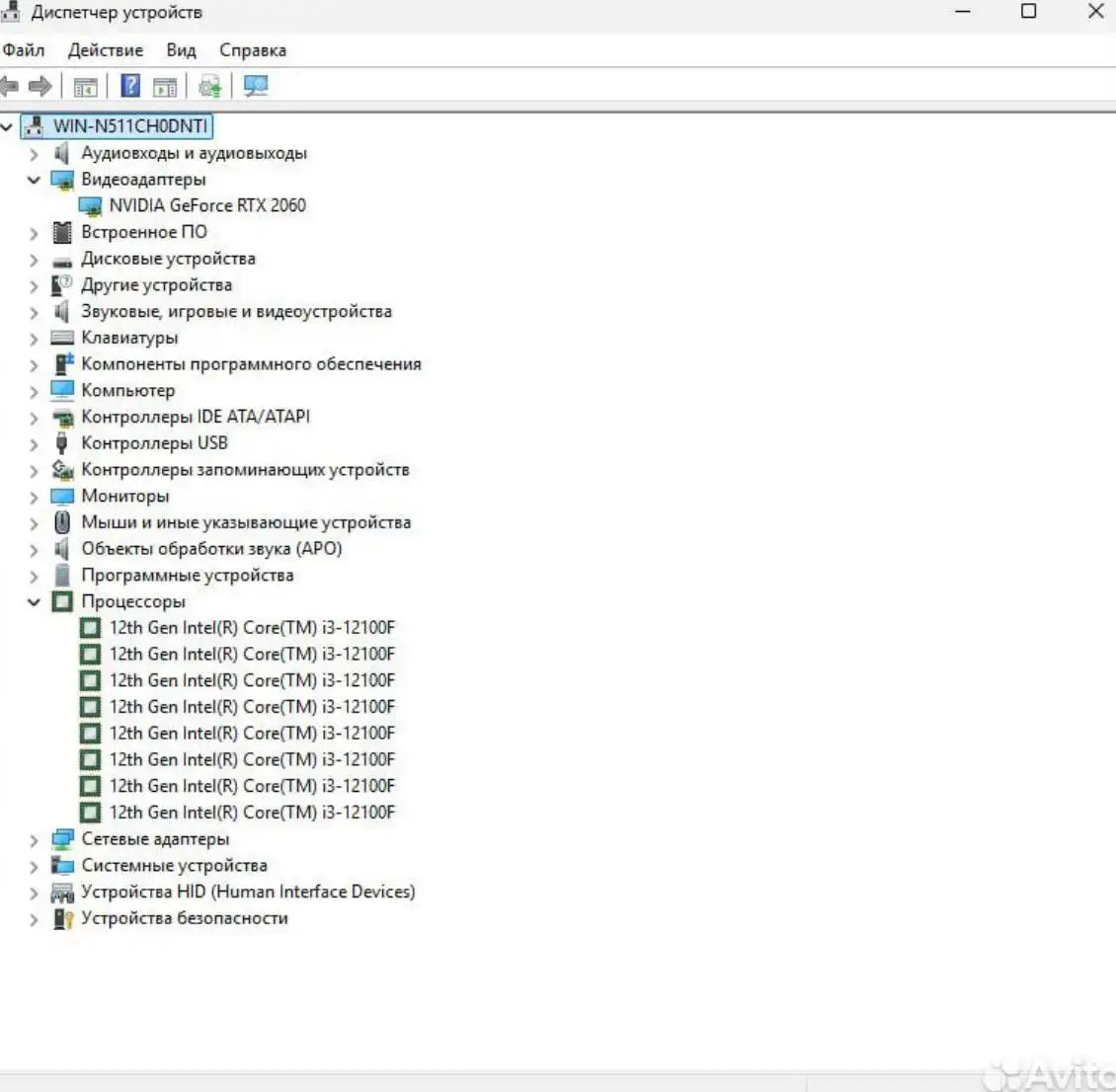Click the Back navigation arrow
1116x1092 pixels.
coord(10,86)
